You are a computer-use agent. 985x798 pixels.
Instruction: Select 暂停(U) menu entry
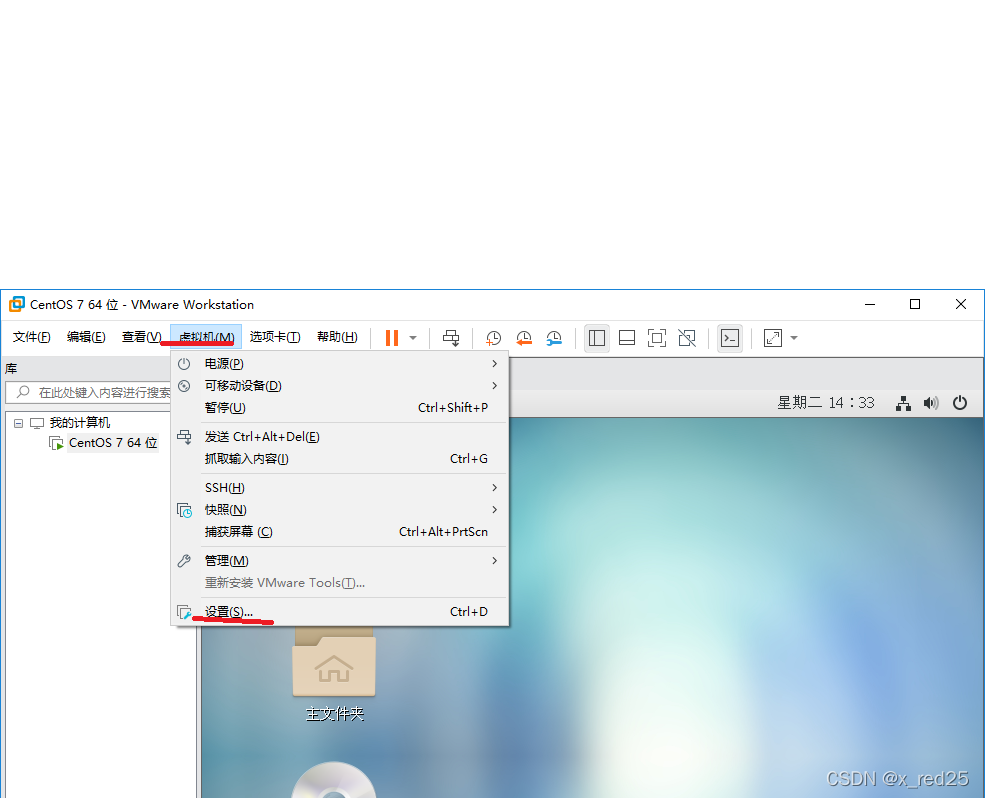coord(339,408)
